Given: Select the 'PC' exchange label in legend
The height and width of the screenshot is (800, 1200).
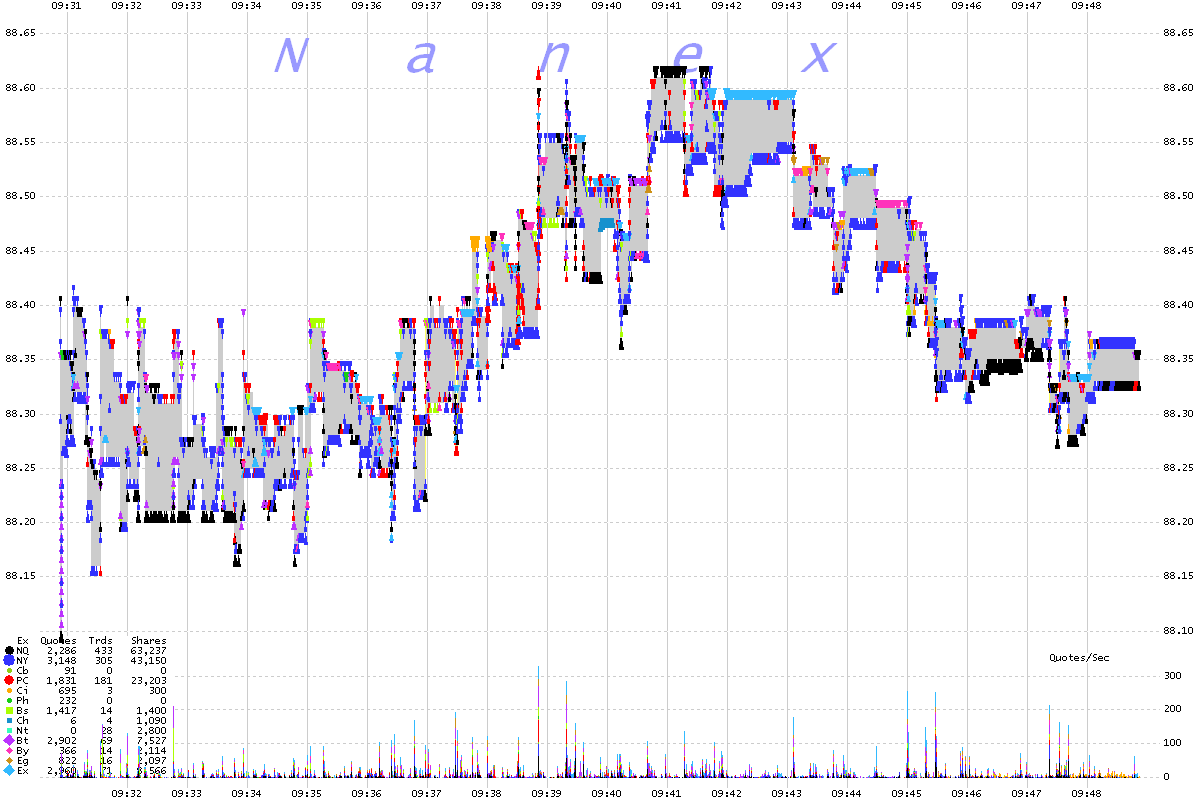Looking at the screenshot, I should point(23,680).
